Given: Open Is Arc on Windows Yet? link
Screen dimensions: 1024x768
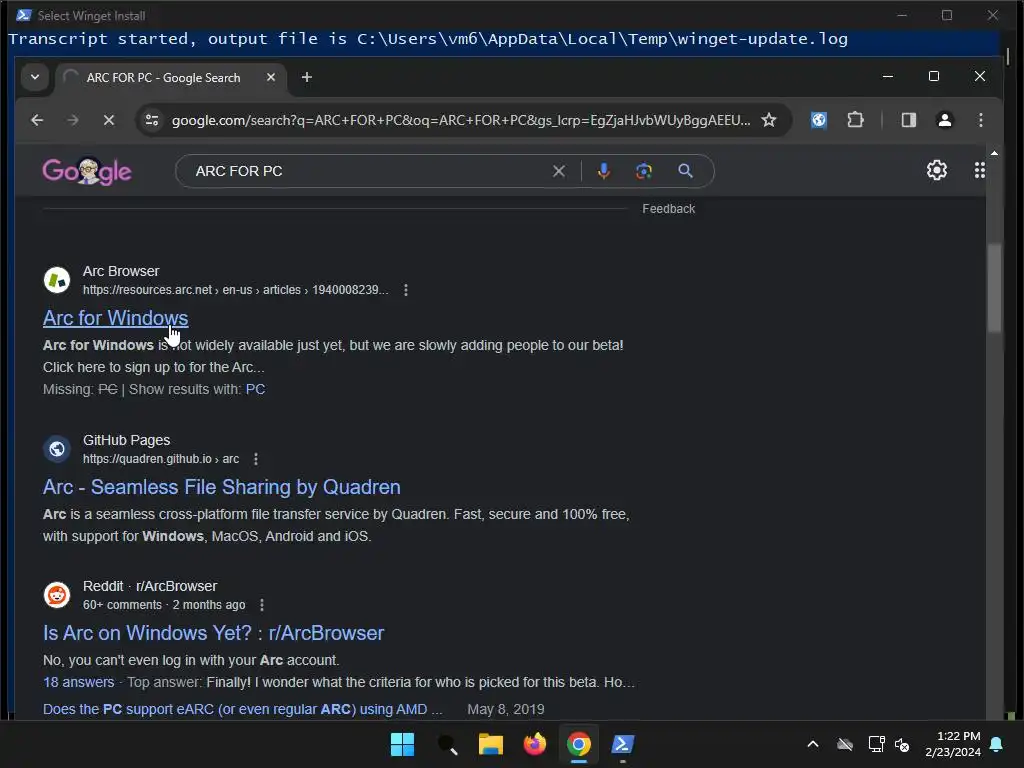Looking at the screenshot, I should click(214, 633).
